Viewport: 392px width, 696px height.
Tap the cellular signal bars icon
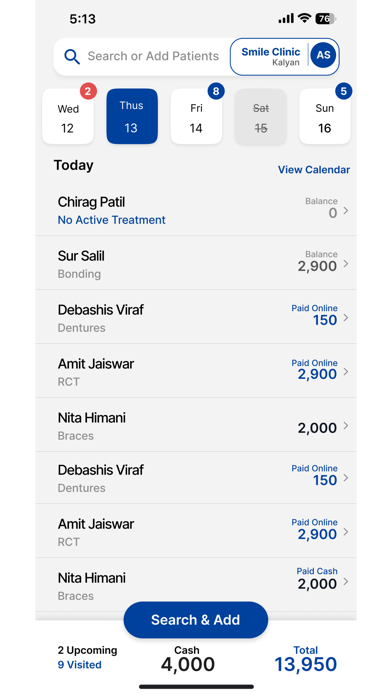click(x=286, y=18)
